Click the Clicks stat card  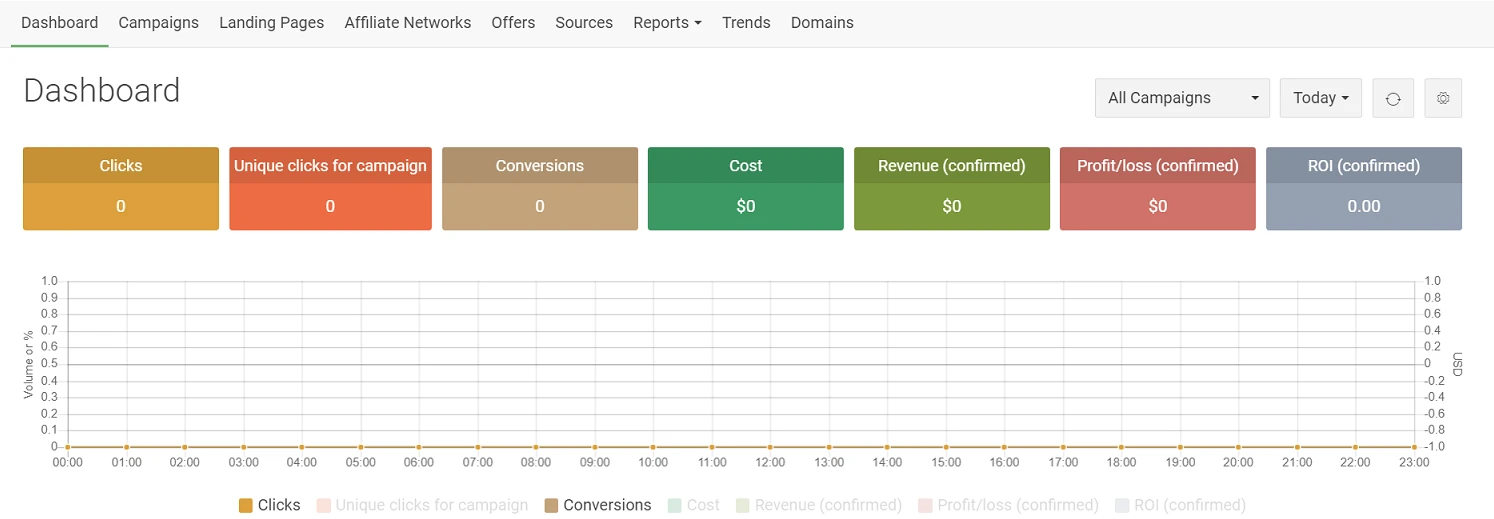[121, 189]
